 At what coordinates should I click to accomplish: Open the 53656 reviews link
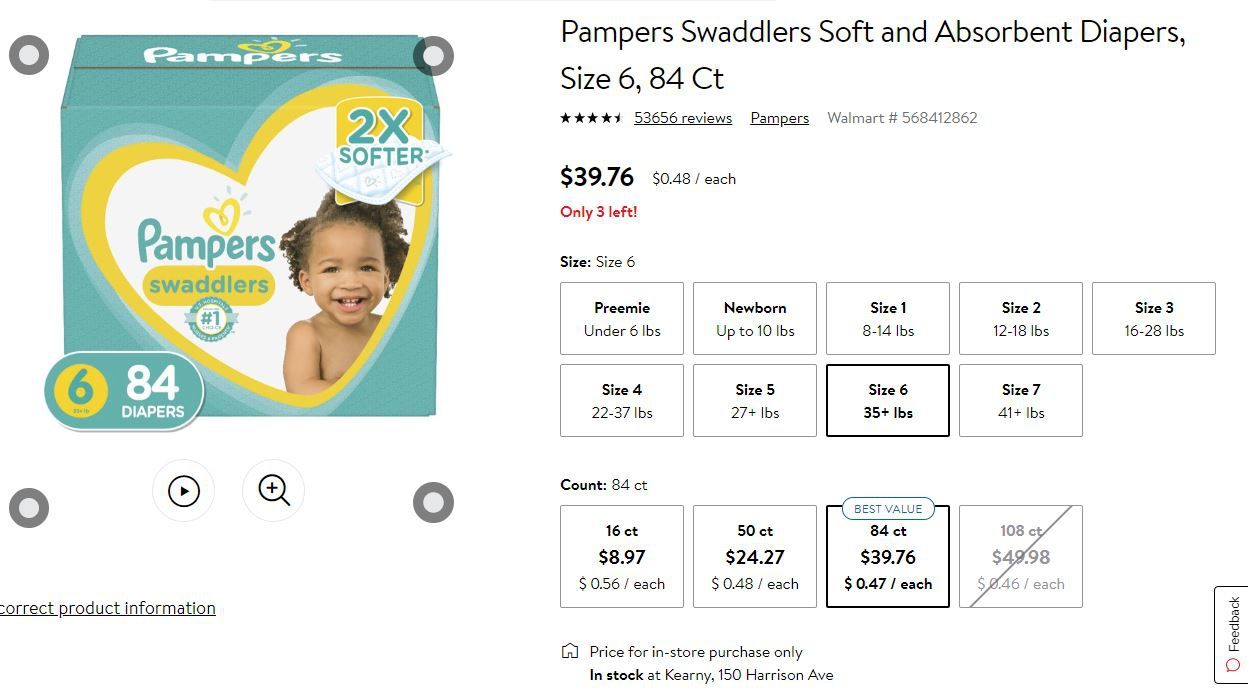683,118
